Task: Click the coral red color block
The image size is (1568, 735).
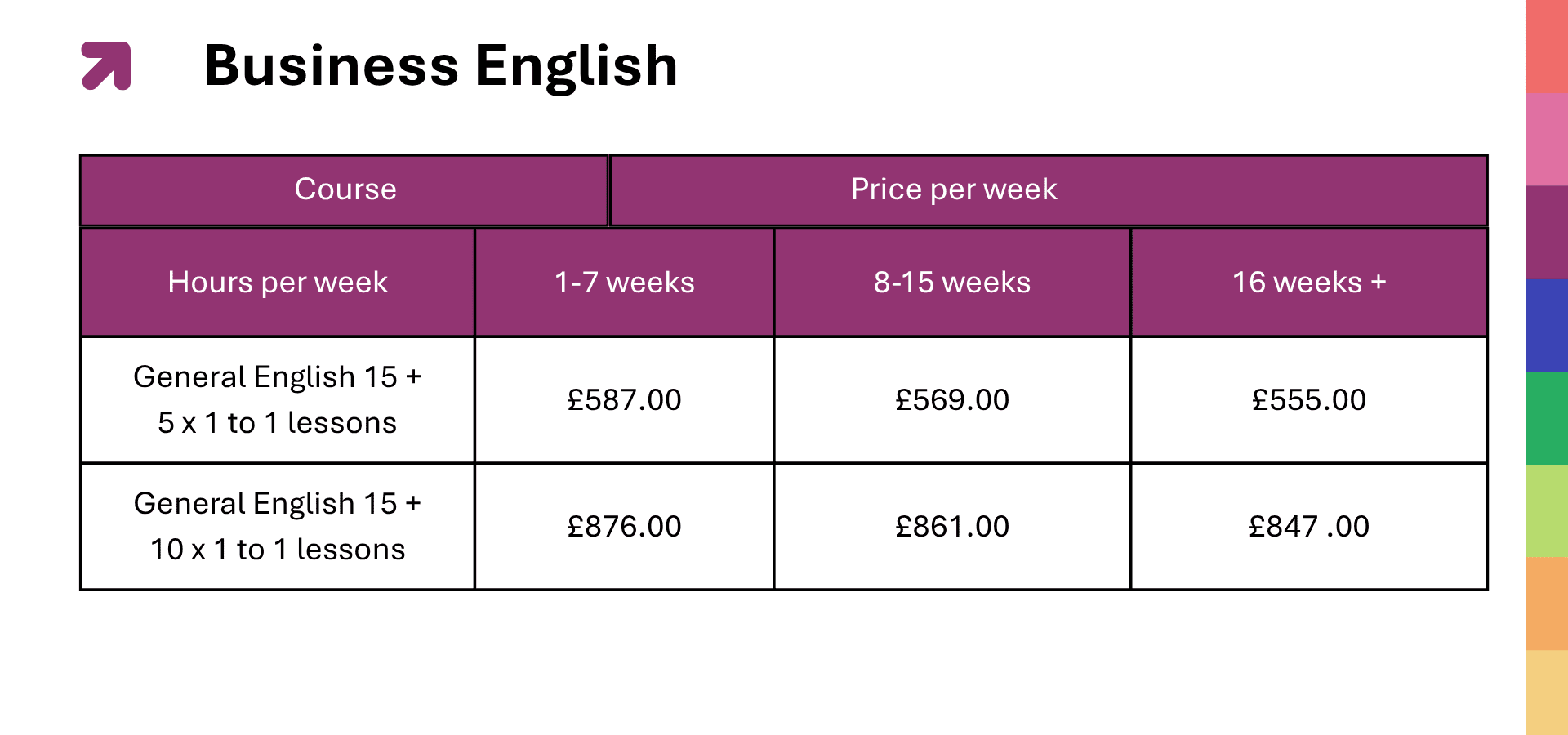Action: [1547, 46]
